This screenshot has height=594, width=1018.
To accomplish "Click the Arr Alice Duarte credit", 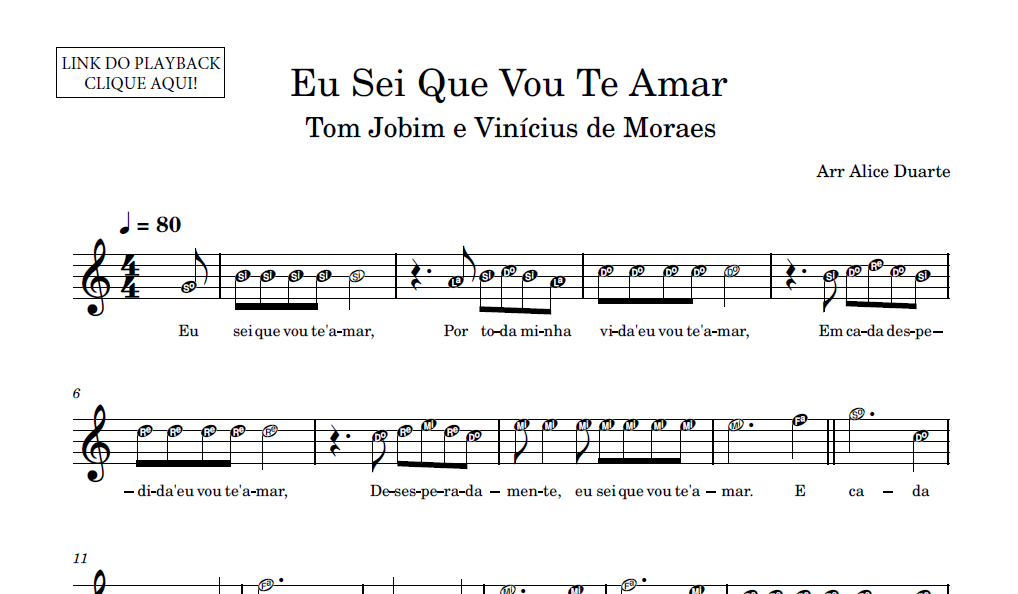I will pyautogui.click(x=883, y=171).
